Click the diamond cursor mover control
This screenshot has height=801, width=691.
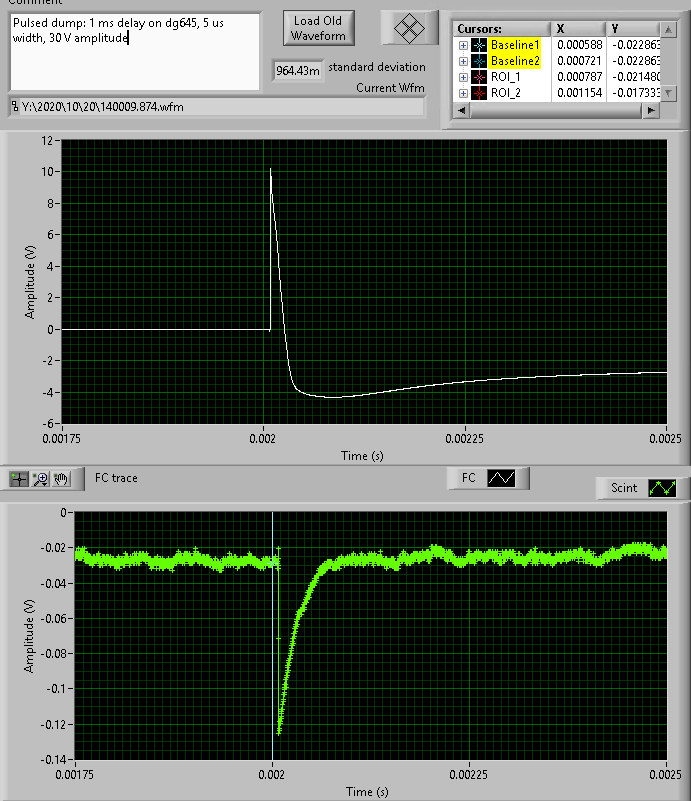tap(409, 28)
